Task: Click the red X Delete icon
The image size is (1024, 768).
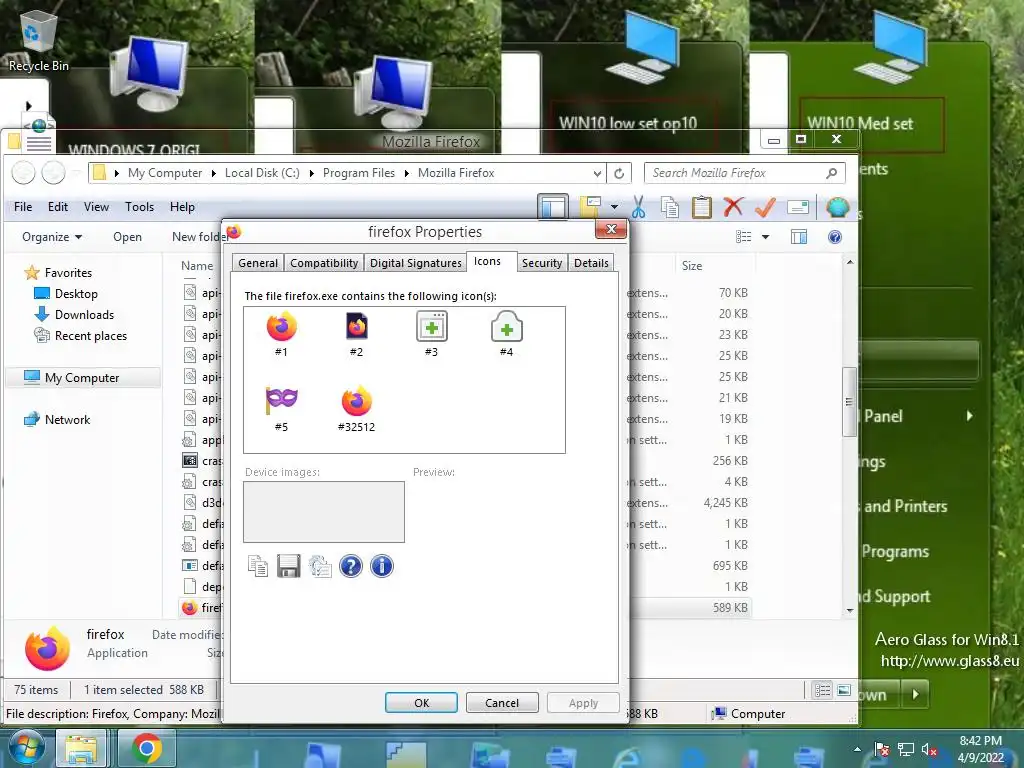Action: [733, 207]
